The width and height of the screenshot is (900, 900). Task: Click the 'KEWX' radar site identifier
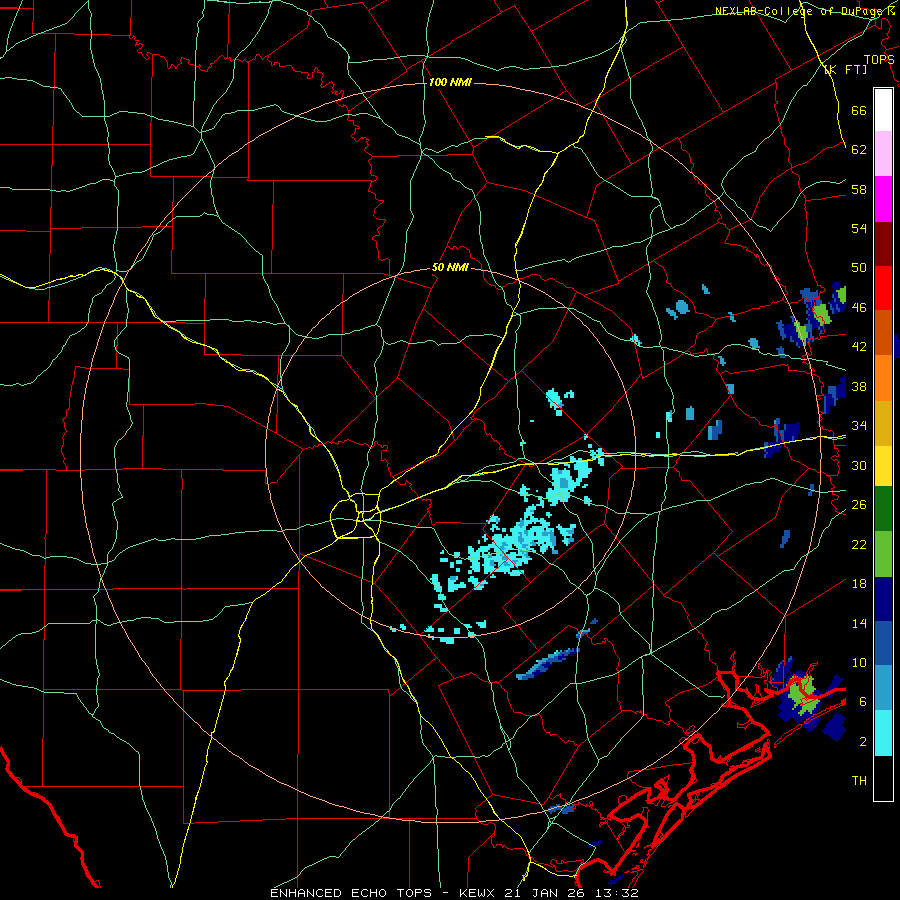click(479, 893)
